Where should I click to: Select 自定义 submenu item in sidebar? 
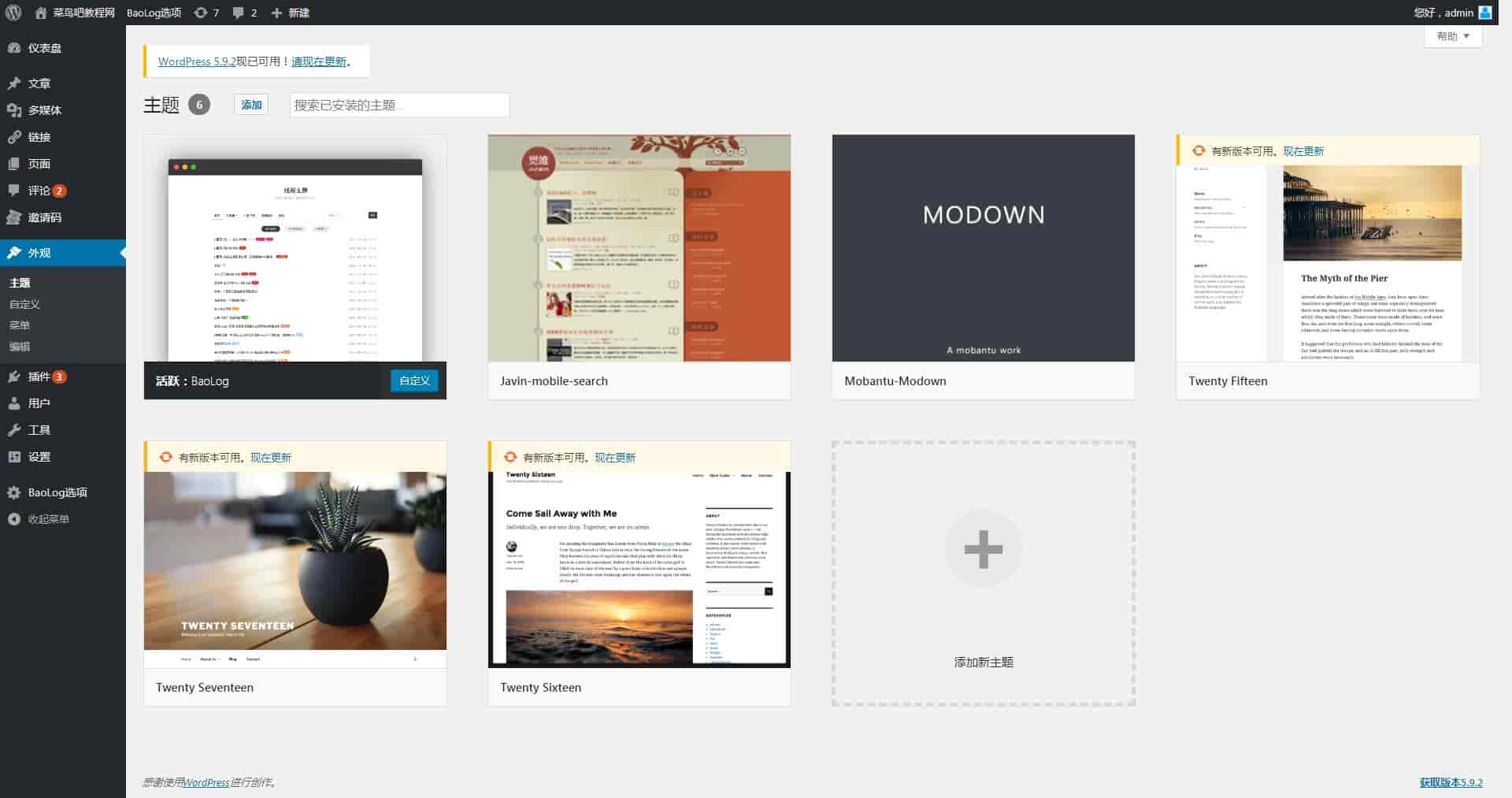pos(24,304)
